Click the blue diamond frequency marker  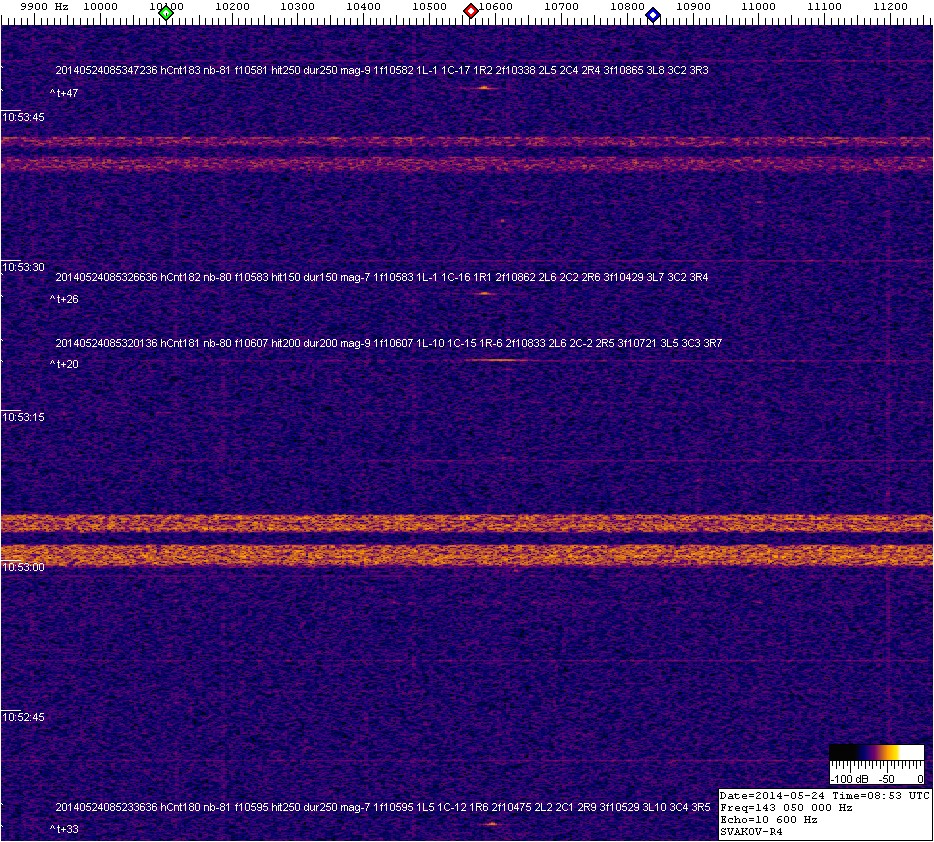[653, 14]
